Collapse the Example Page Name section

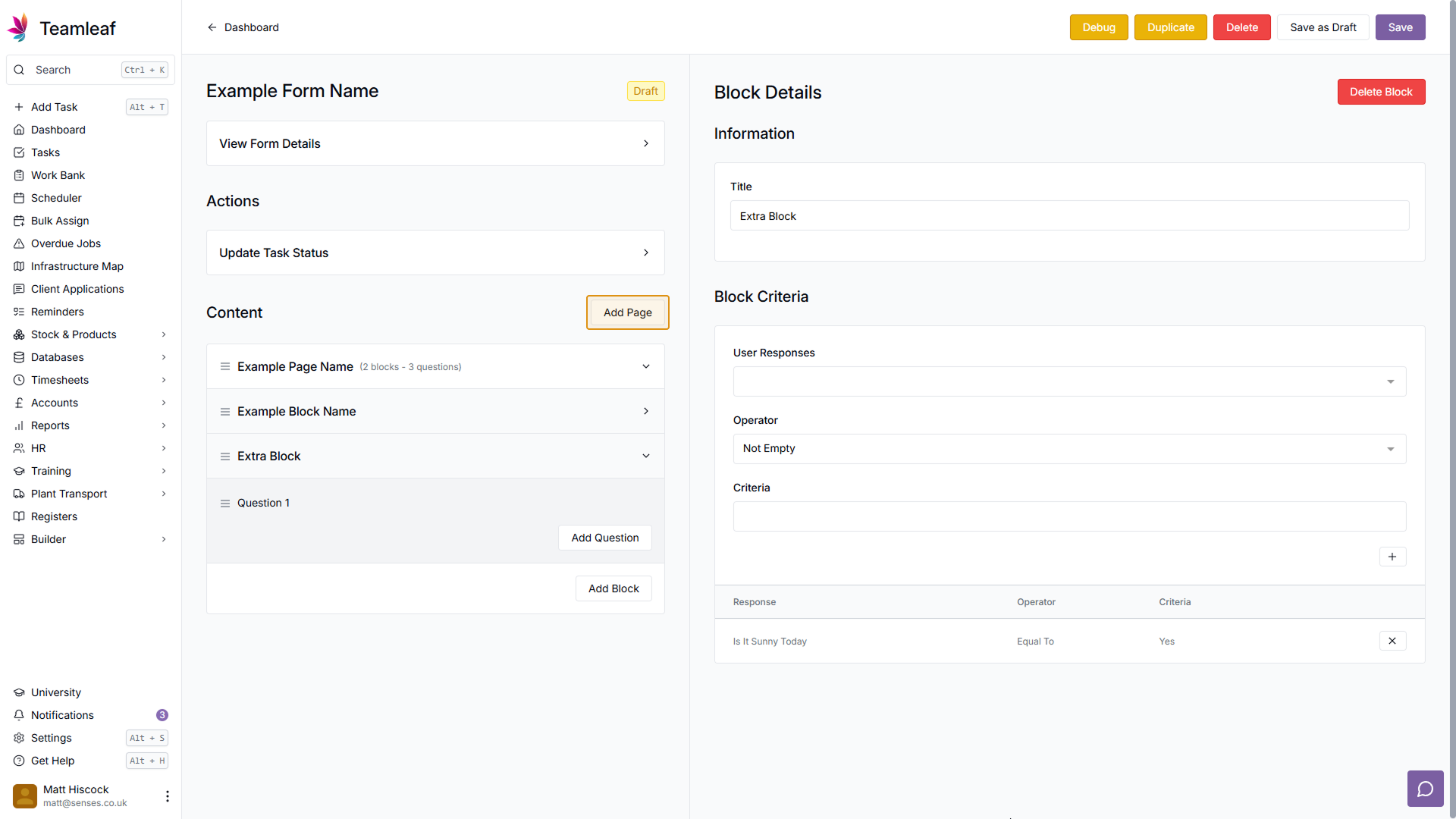[645, 367]
